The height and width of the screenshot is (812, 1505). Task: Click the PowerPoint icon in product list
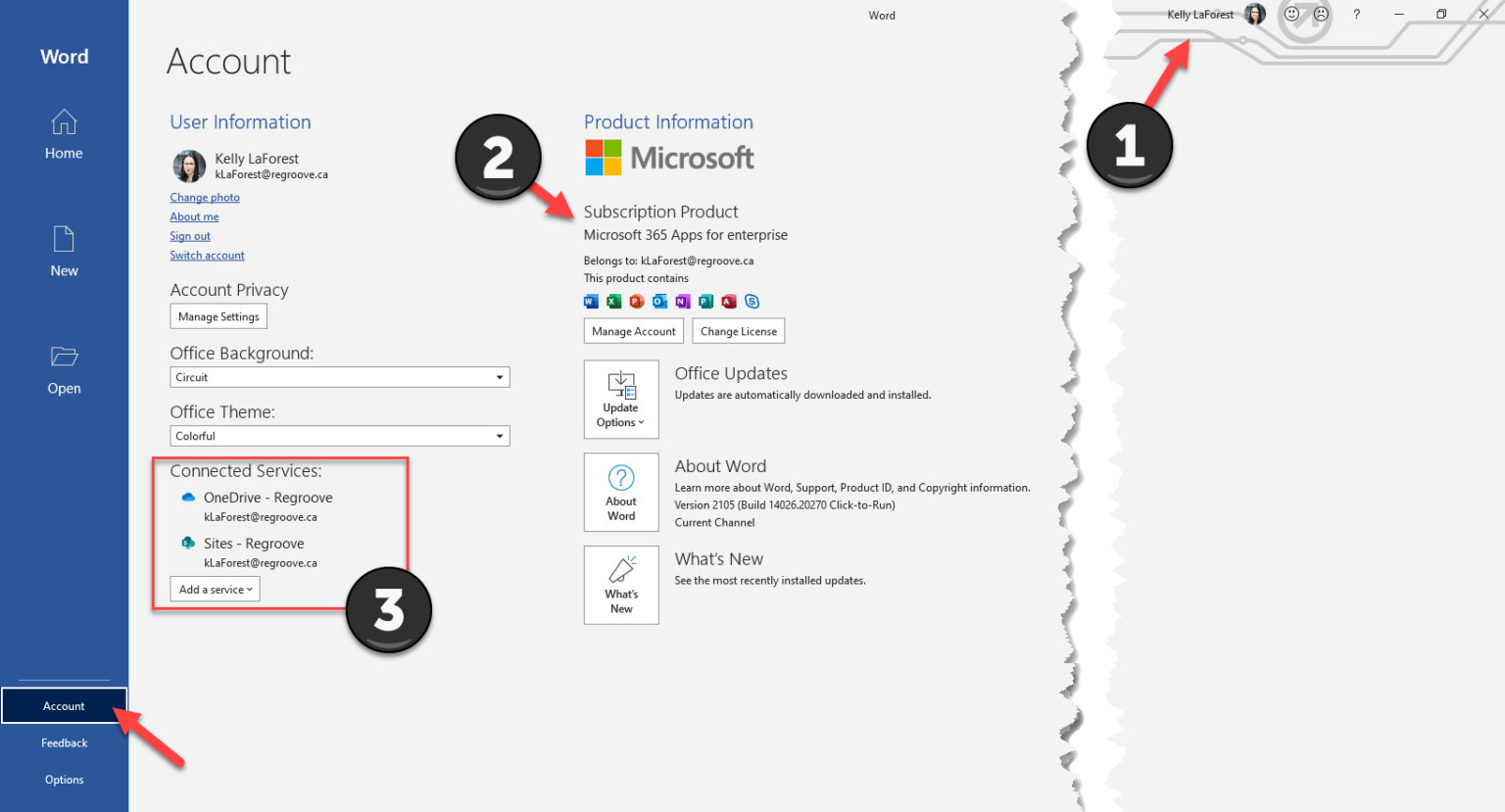pyautogui.click(x=637, y=301)
